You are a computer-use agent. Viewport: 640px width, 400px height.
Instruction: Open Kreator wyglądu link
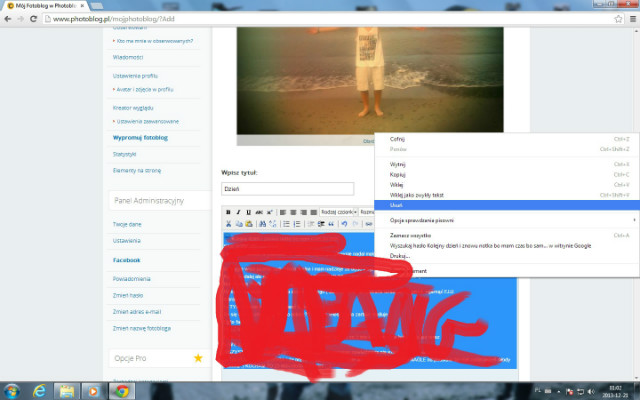coord(133,108)
